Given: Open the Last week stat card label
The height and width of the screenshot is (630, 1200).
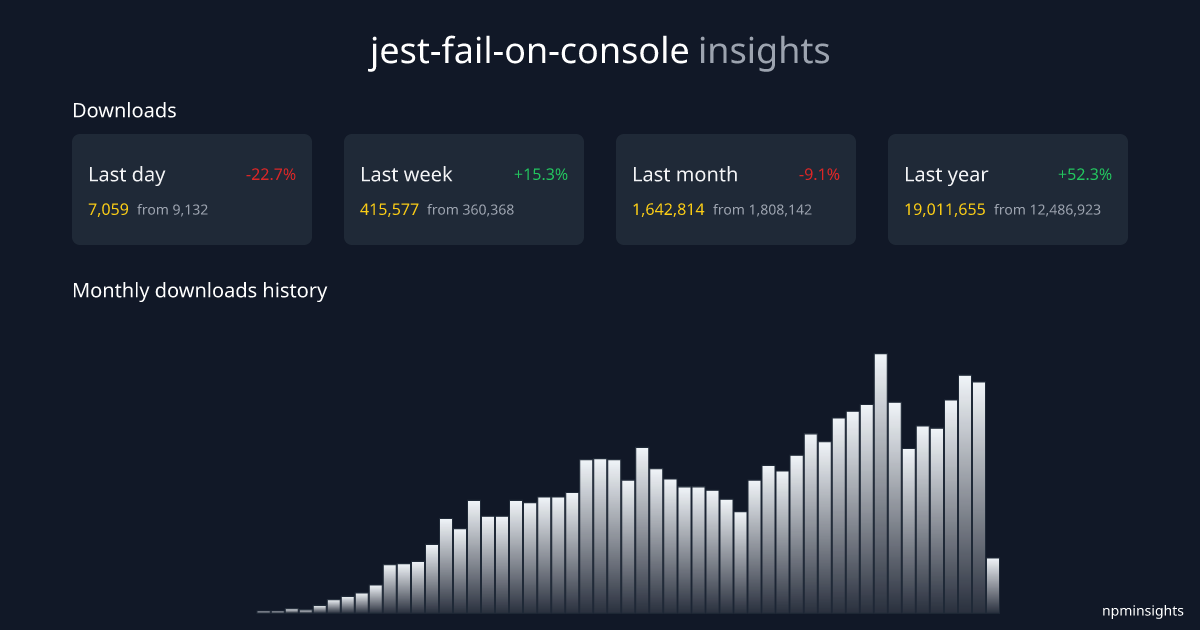Looking at the screenshot, I should pyautogui.click(x=406, y=175).
